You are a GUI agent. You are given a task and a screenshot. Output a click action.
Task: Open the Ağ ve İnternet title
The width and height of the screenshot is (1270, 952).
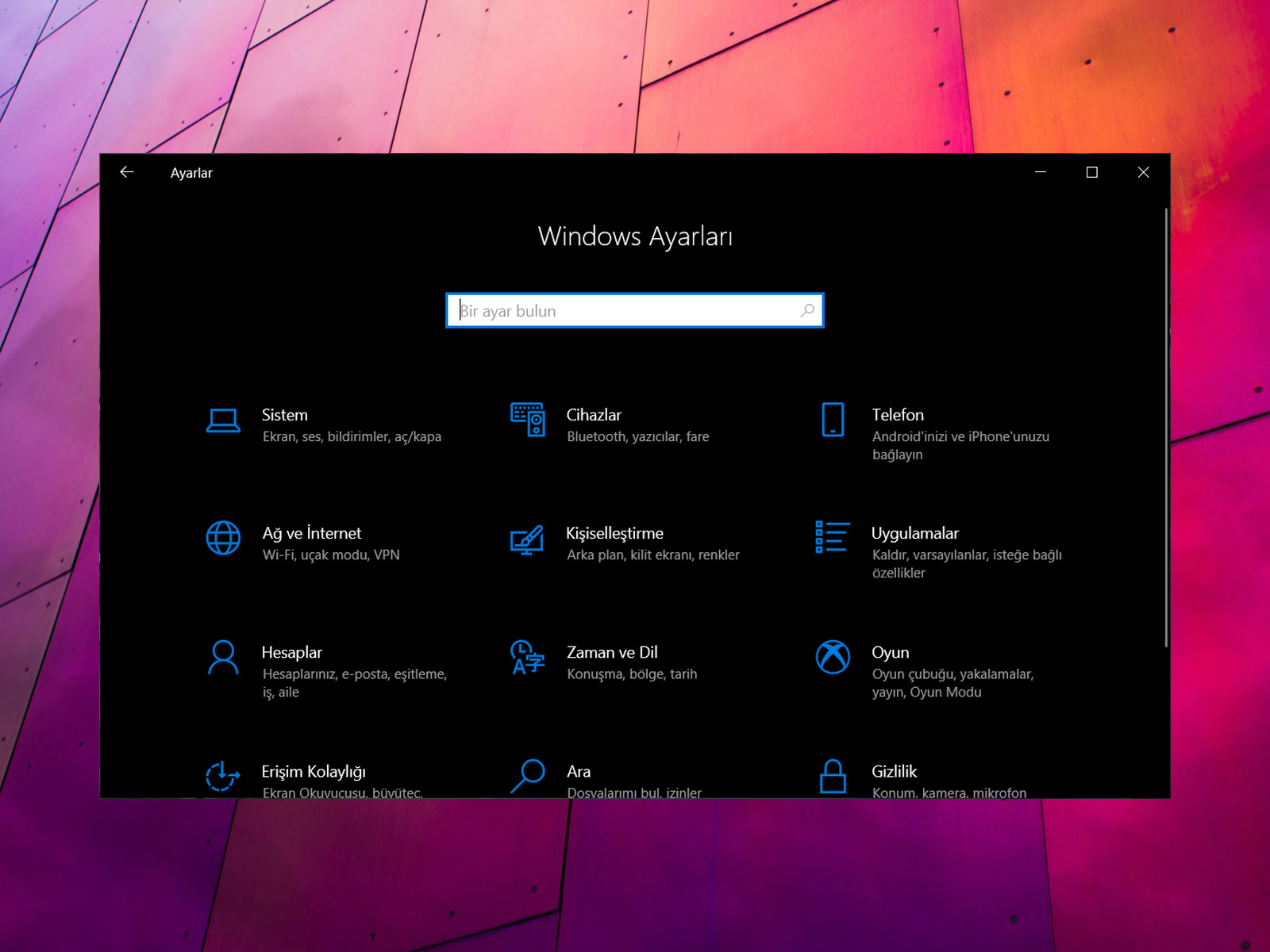click(x=312, y=533)
